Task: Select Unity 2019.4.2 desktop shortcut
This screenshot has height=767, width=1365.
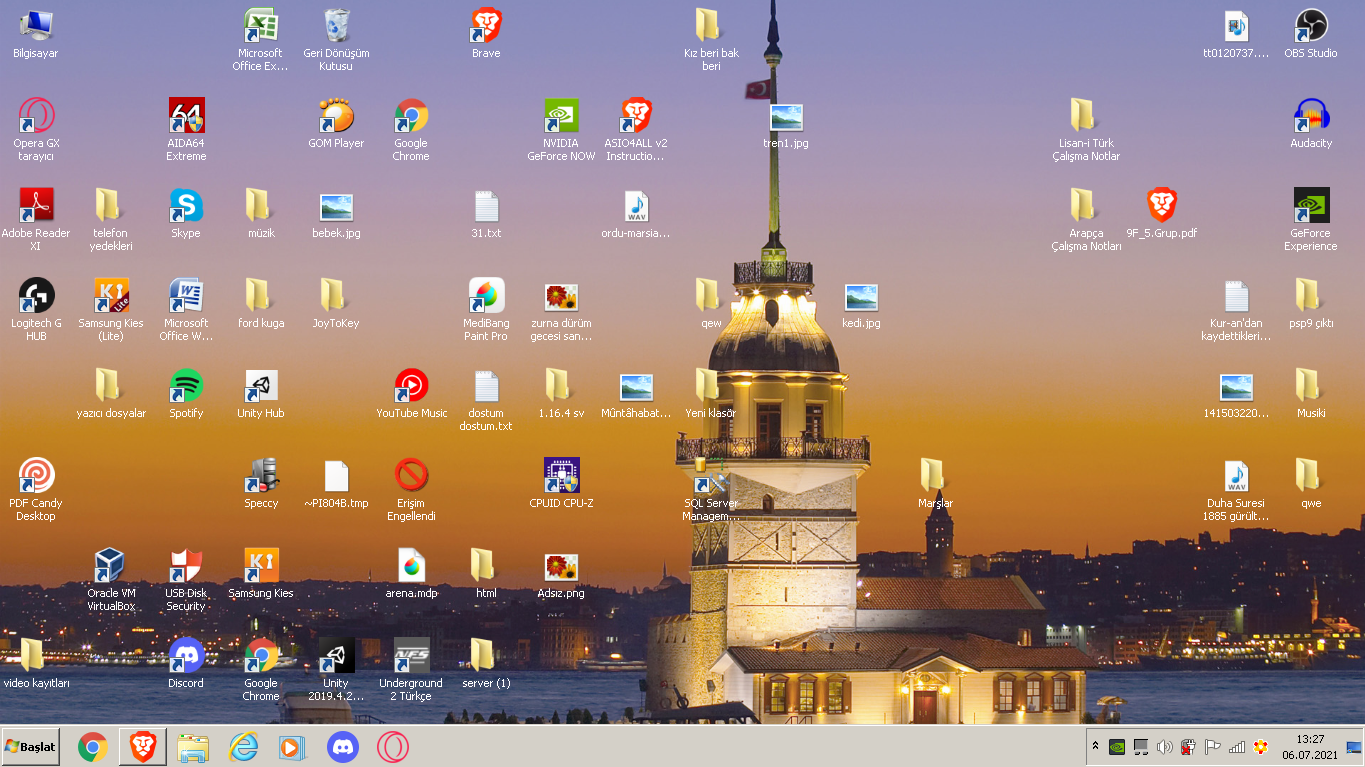Action: click(336, 657)
